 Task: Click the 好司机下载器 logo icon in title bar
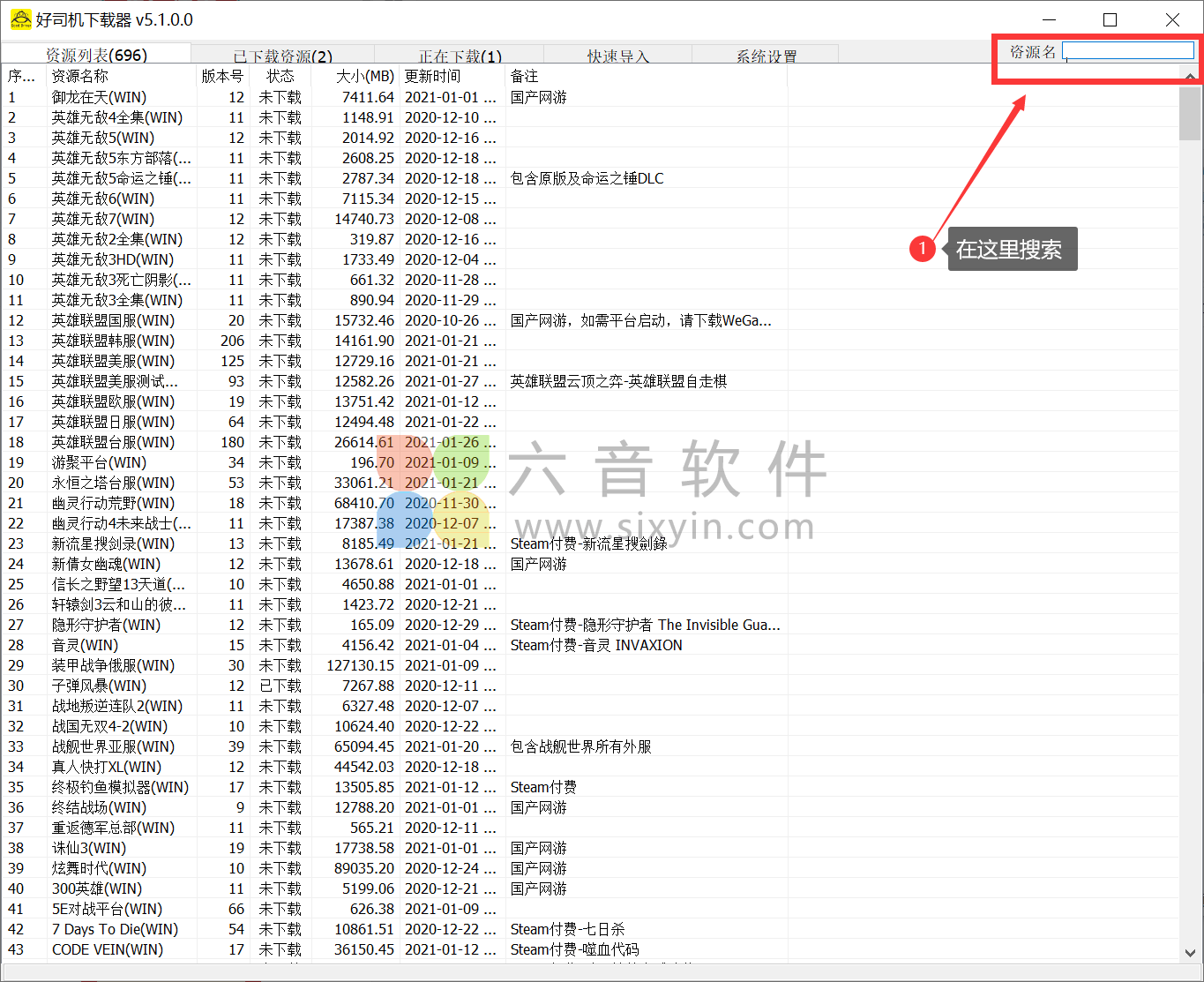19,19
